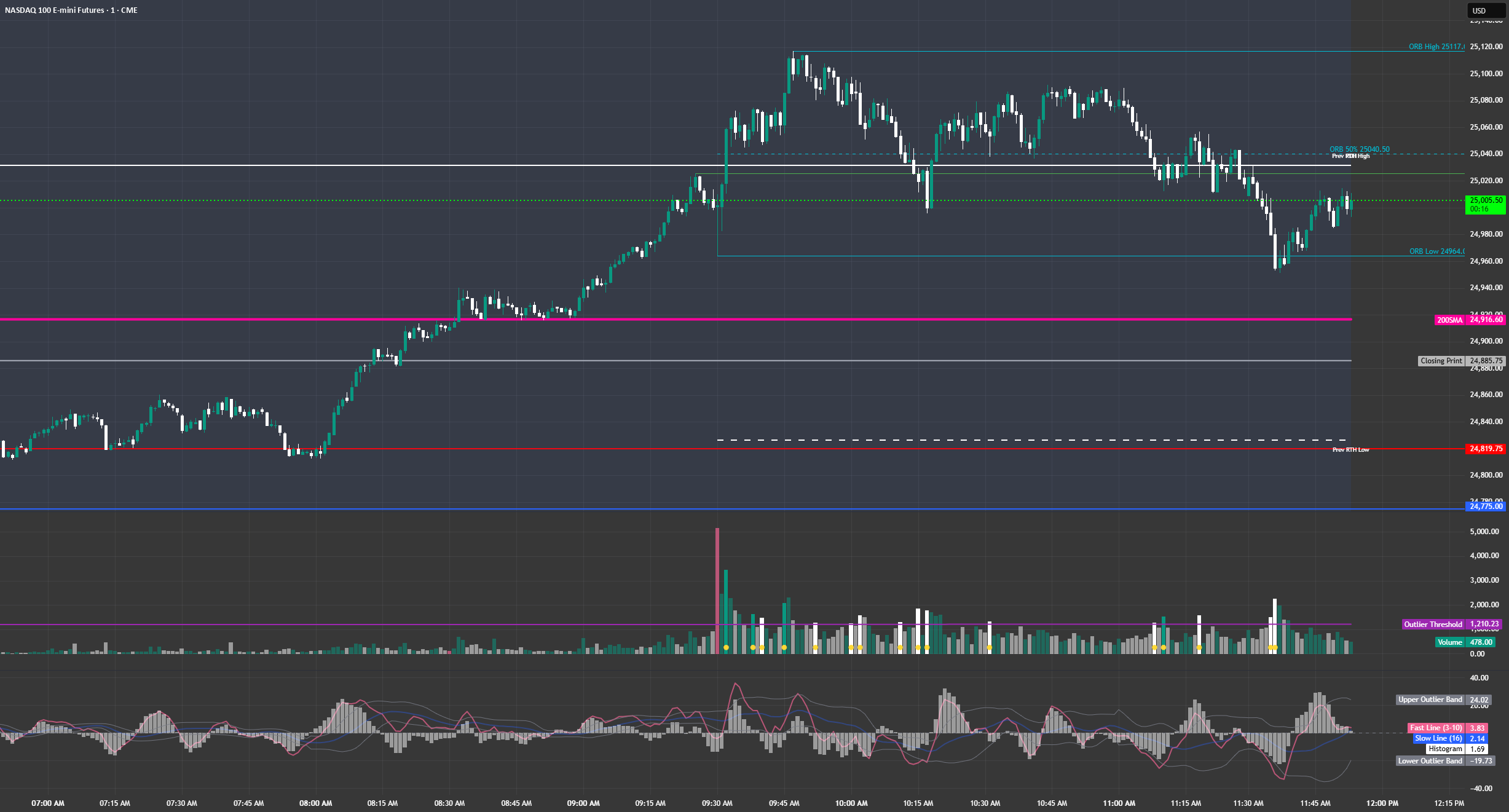Click the Closing Print label
Viewport: 1509px width, 812px height.
[x=1441, y=361]
